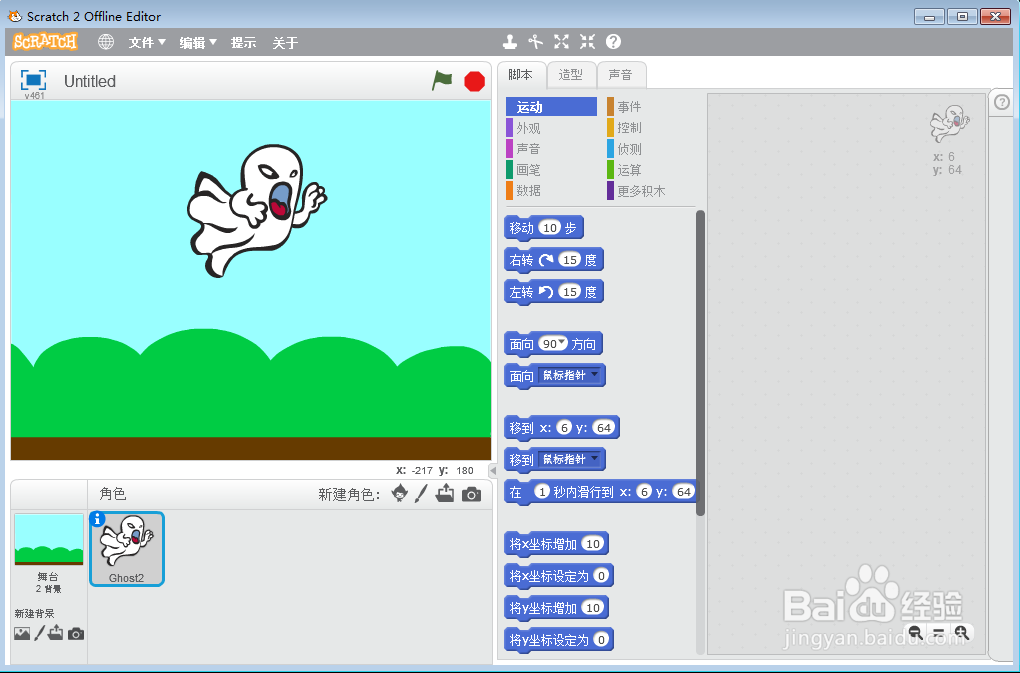Screen dimensions: 1020x673
Task: Zoom in the scripts area
Action: coord(961,632)
